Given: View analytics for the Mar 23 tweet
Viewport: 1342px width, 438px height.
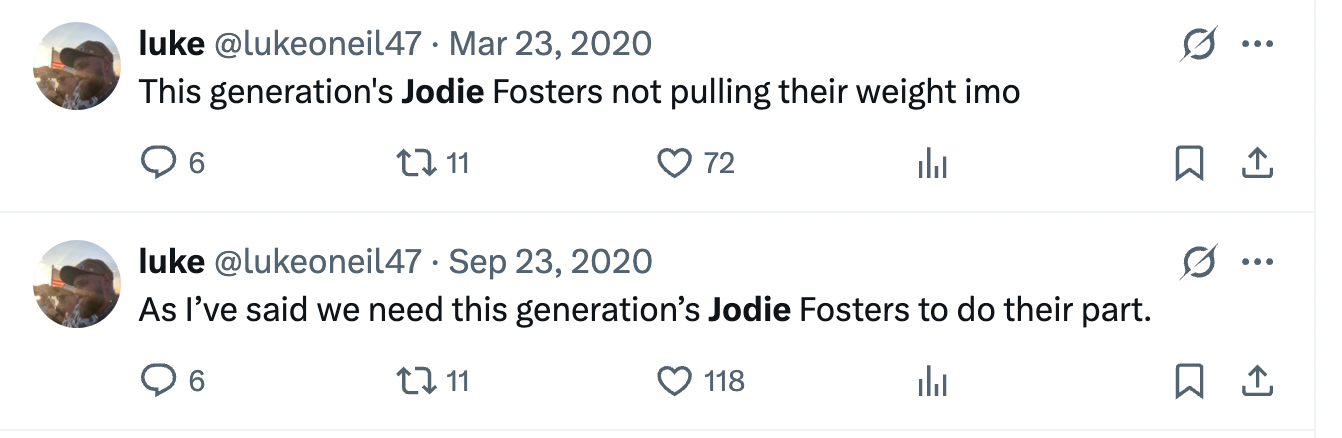Looking at the screenshot, I should pyautogui.click(x=932, y=165).
